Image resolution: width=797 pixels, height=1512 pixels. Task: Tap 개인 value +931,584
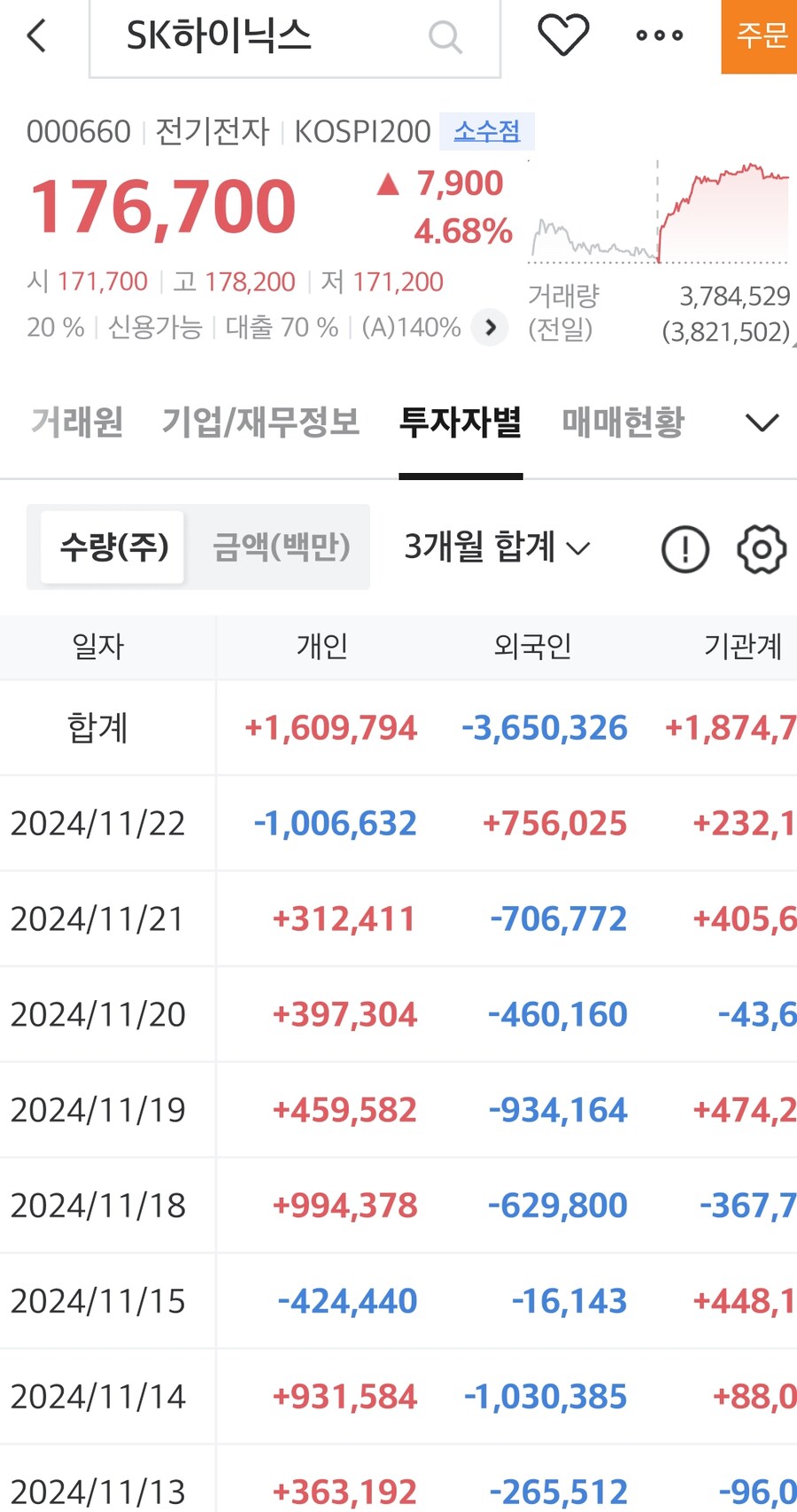tap(344, 1398)
